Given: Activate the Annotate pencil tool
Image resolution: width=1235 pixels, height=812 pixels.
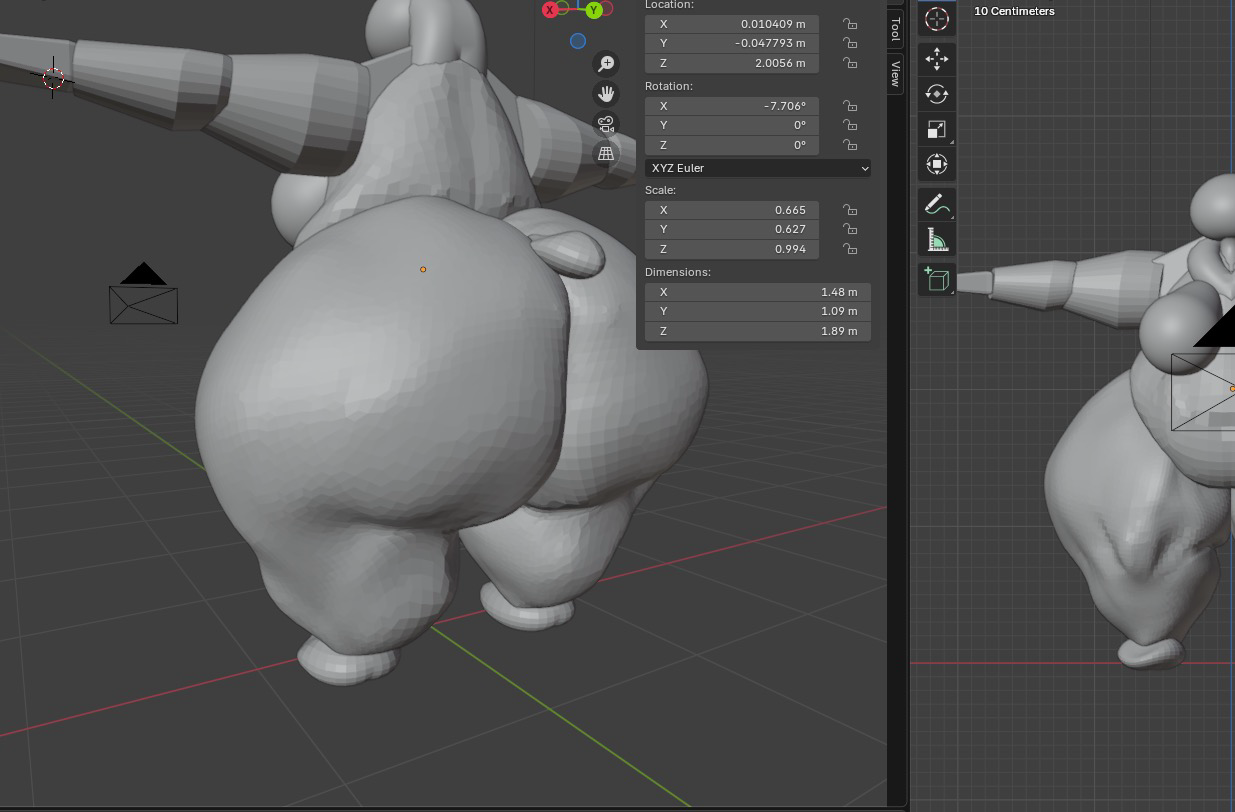Looking at the screenshot, I should coord(936,204).
